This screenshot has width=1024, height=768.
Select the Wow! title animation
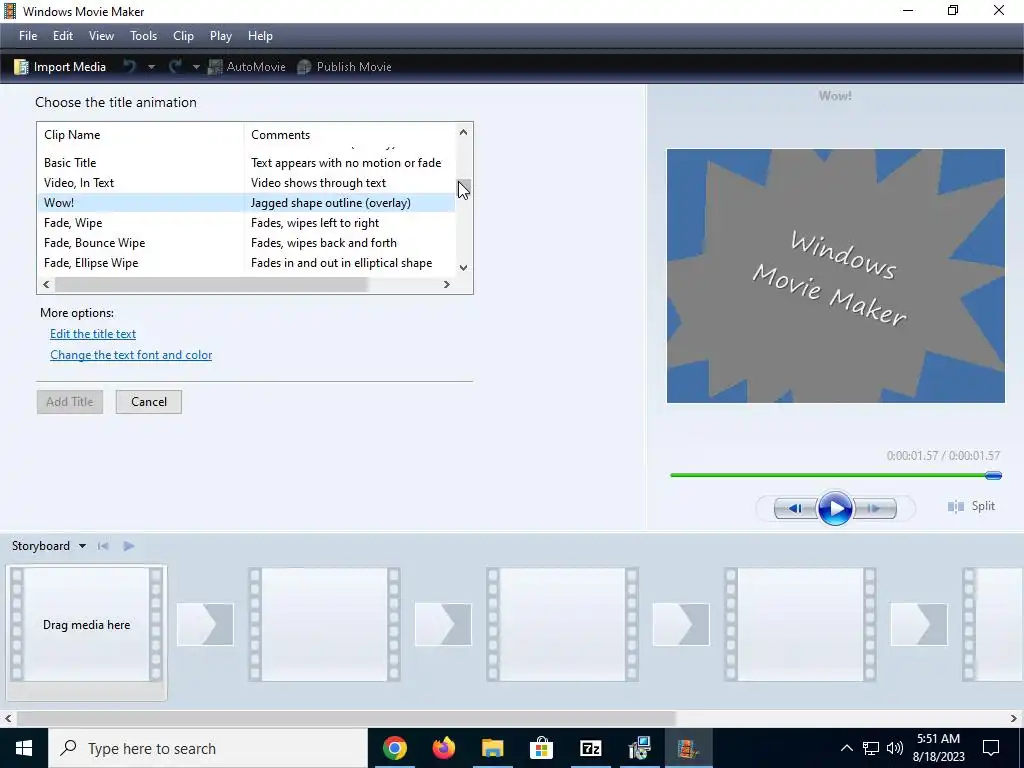(x=246, y=202)
